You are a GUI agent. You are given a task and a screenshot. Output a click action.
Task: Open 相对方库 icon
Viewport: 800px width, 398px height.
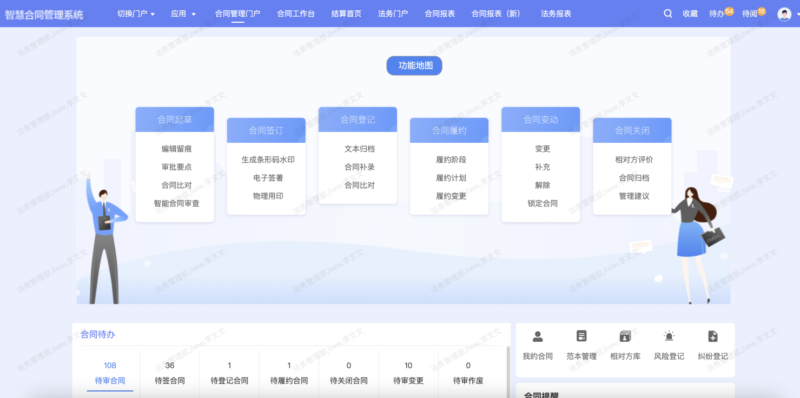625,336
